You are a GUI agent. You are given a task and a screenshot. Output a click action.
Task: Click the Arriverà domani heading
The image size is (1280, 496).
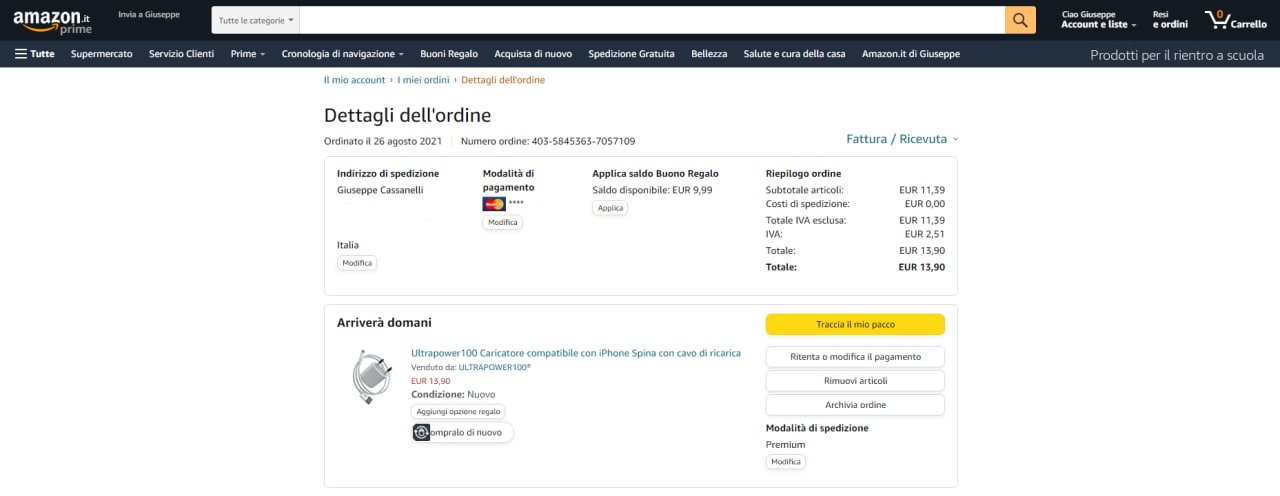pyautogui.click(x=384, y=322)
